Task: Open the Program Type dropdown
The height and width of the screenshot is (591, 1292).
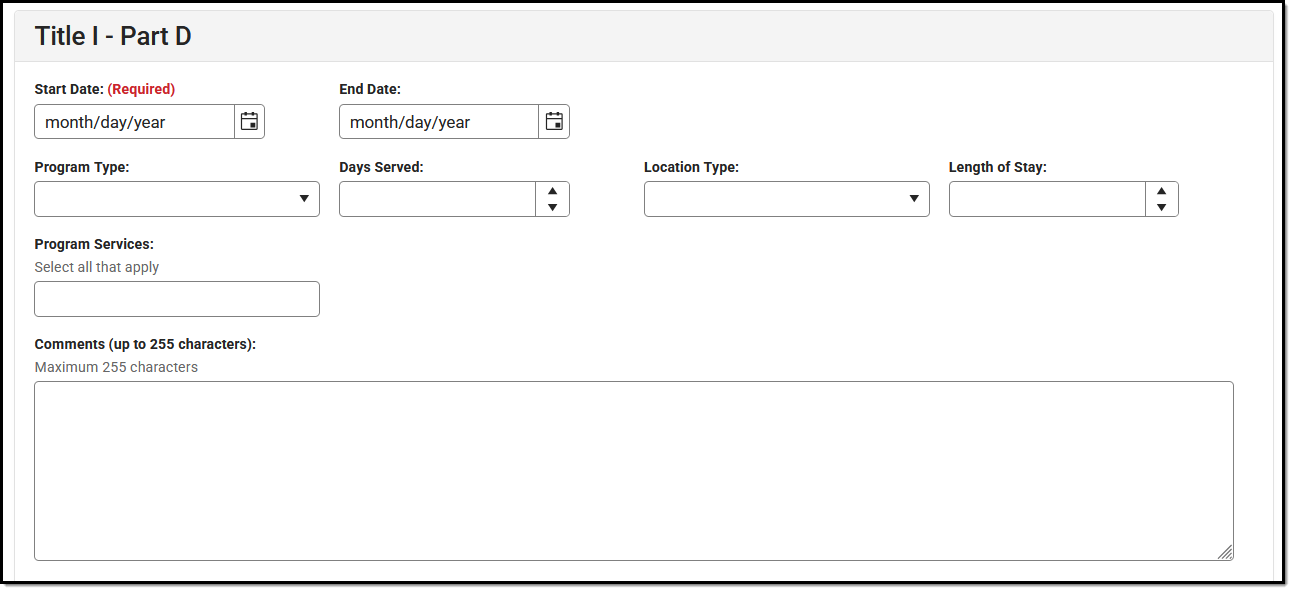Action: (177, 199)
